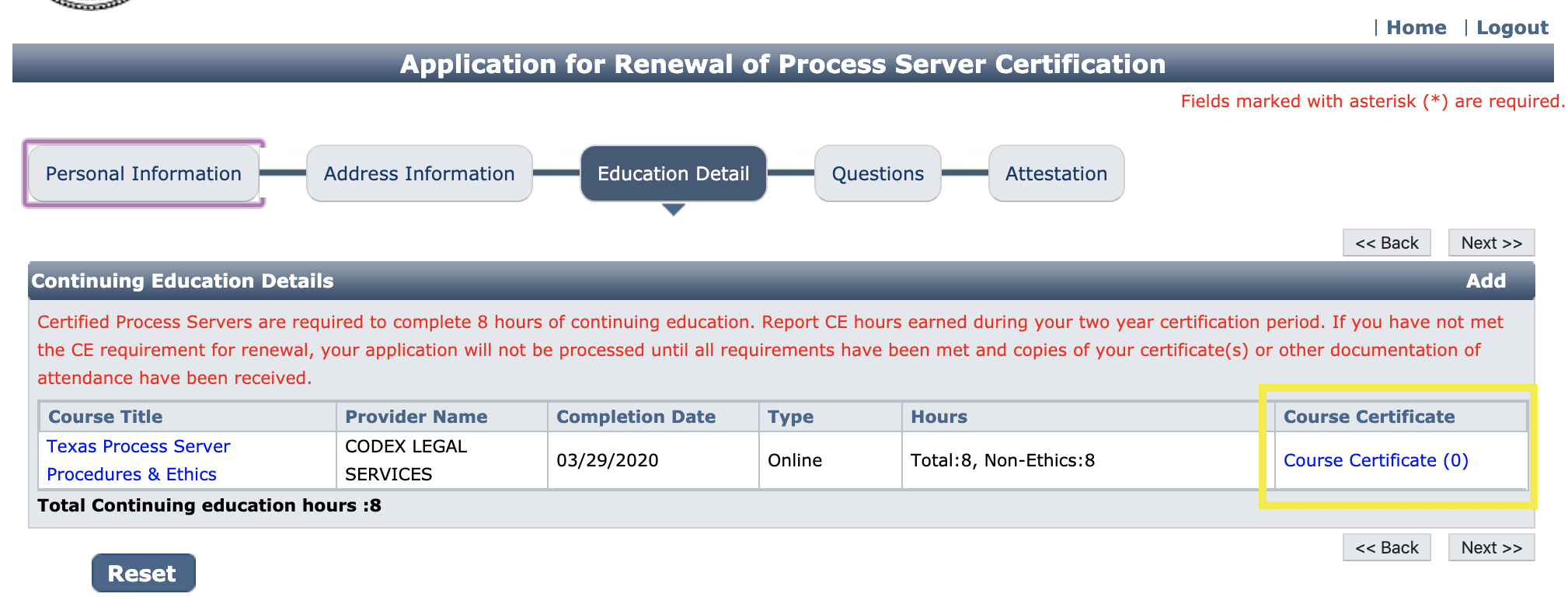The image size is (1568, 611).
Task: Click top << Back button
Action: [x=1387, y=243]
